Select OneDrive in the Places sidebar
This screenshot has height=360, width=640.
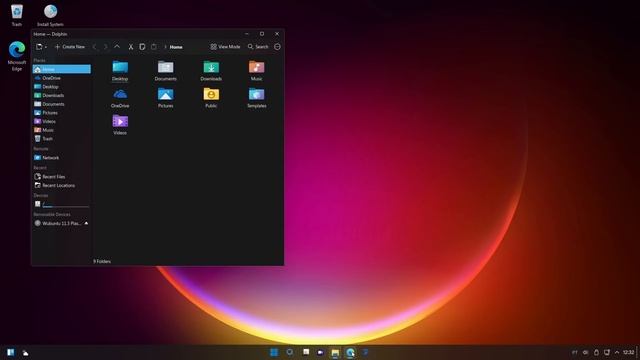pyautogui.click(x=62, y=78)
